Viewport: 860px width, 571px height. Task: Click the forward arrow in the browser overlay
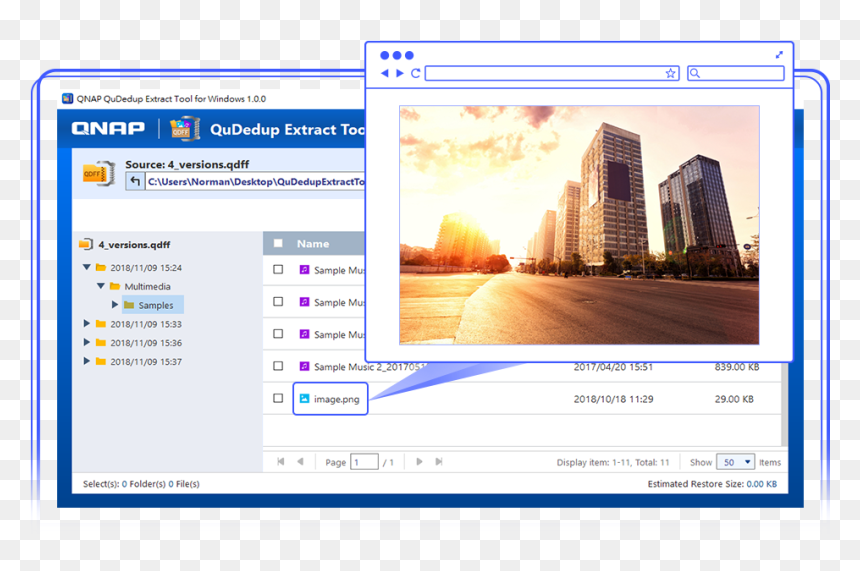[x=400, y=73]
